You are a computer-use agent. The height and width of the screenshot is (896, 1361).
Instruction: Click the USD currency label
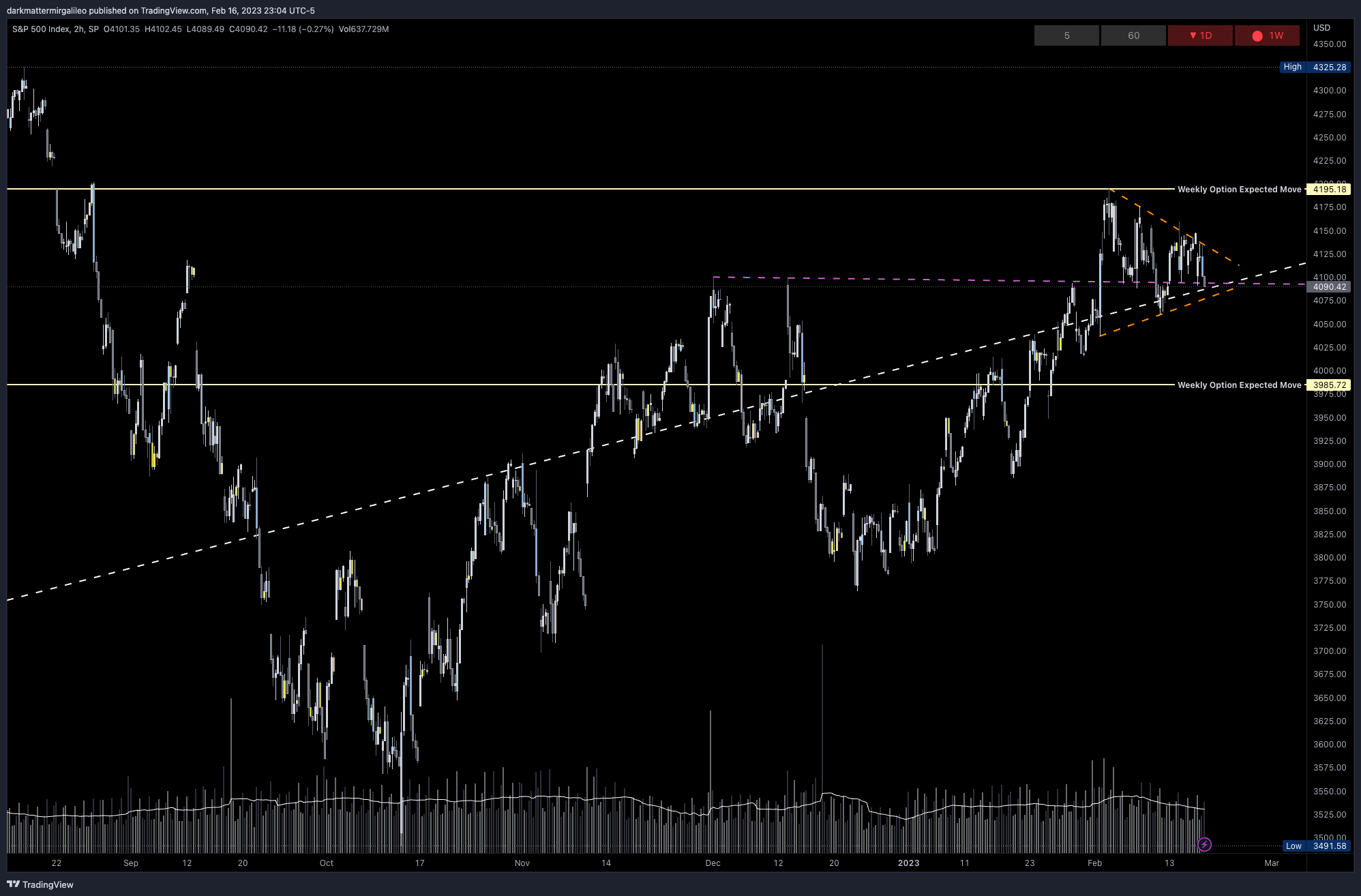[1321, 28]
